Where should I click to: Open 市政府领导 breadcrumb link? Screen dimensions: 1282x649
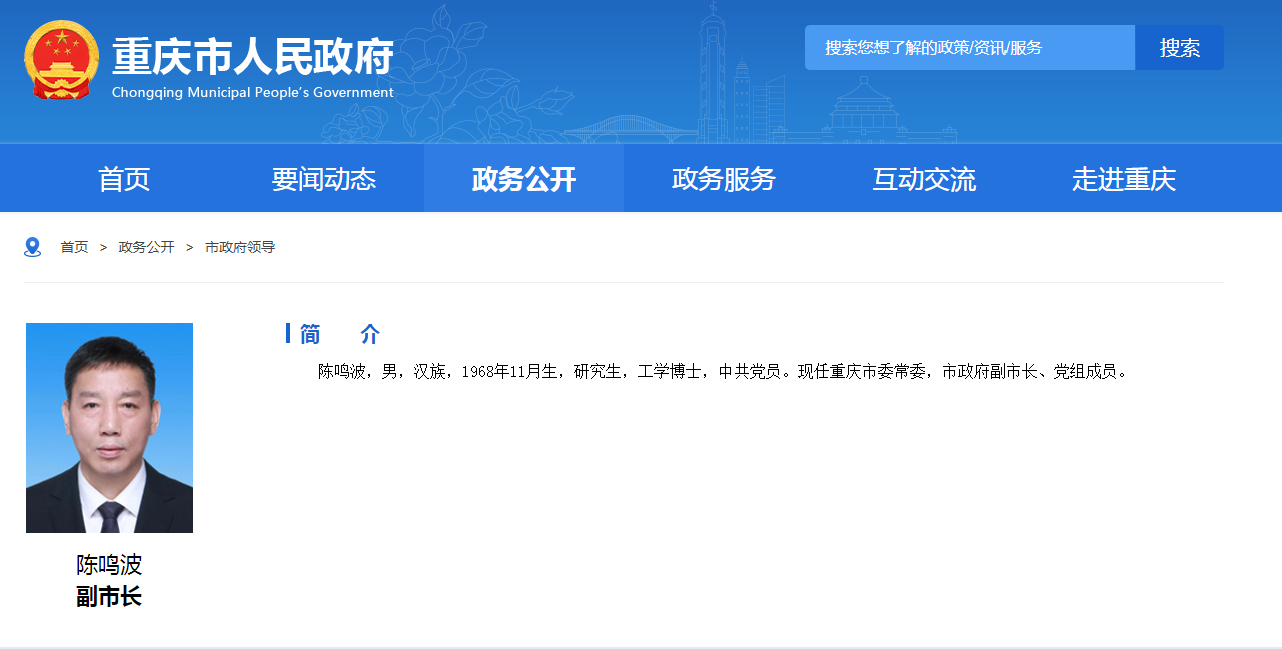(240, 247)
